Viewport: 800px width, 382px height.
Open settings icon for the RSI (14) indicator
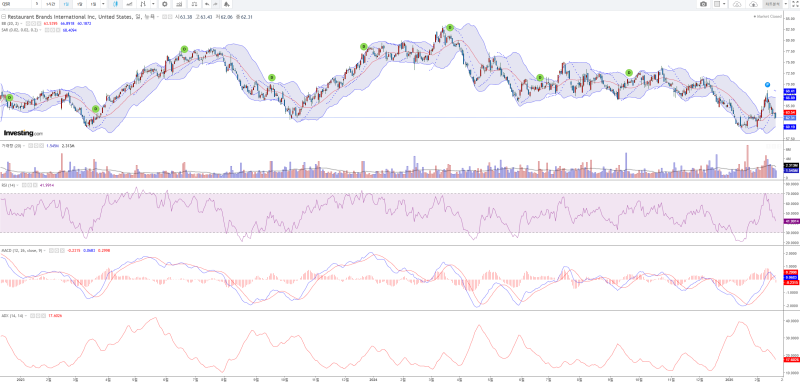(29, 185)
